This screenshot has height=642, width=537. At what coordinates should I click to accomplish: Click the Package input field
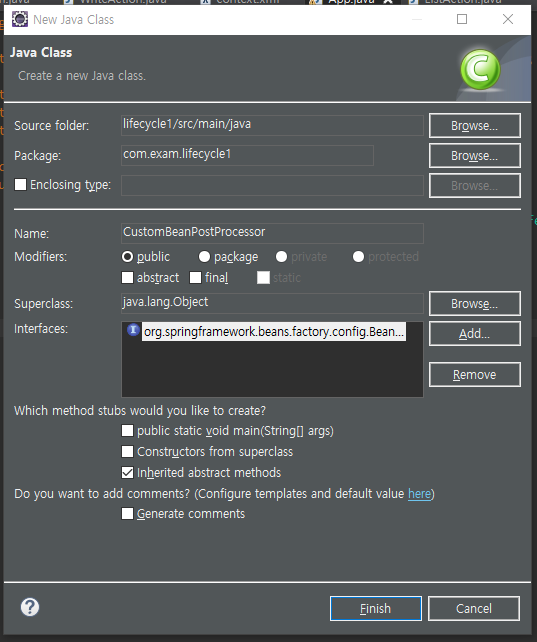pyautogui.click(x=247, y=156)
